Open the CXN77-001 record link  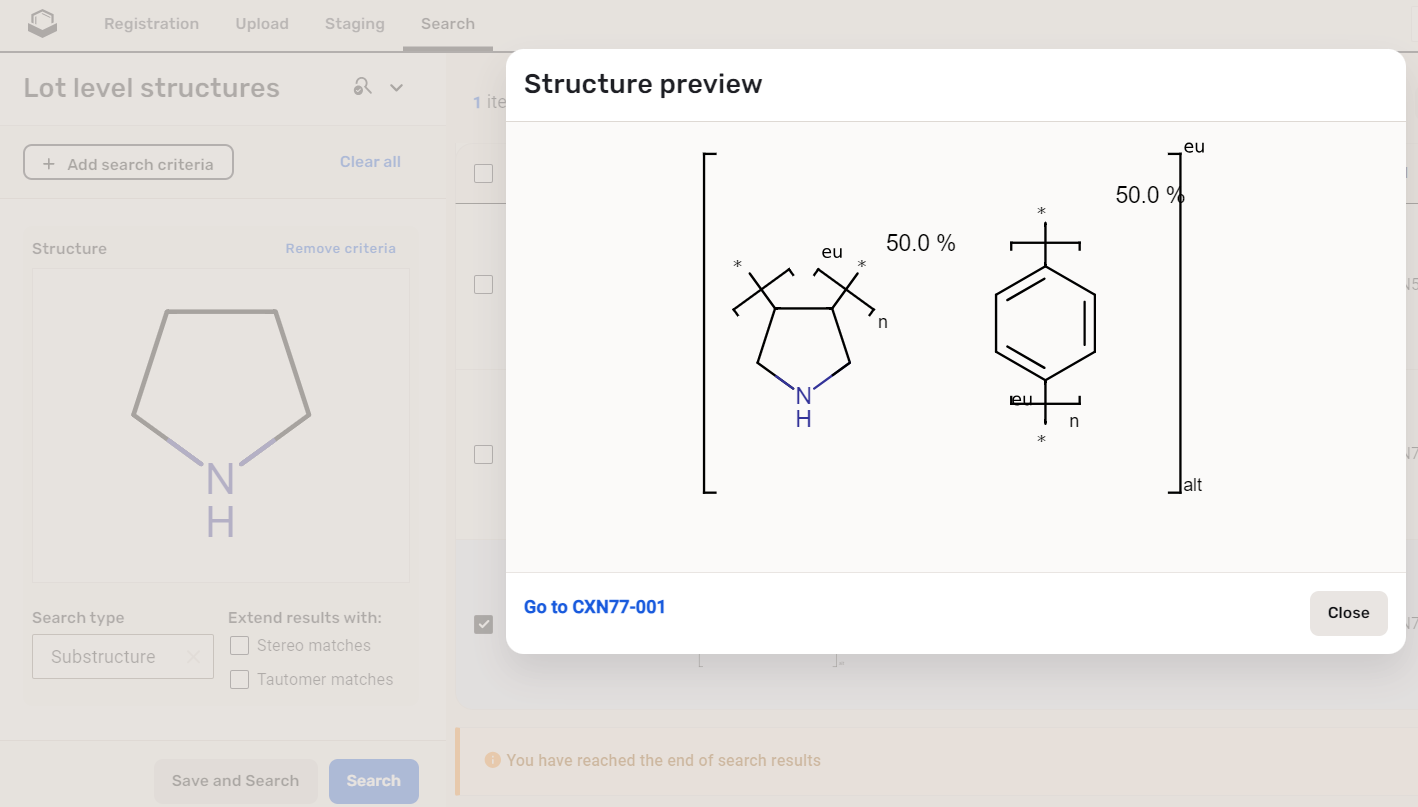(x=594, y=606)
